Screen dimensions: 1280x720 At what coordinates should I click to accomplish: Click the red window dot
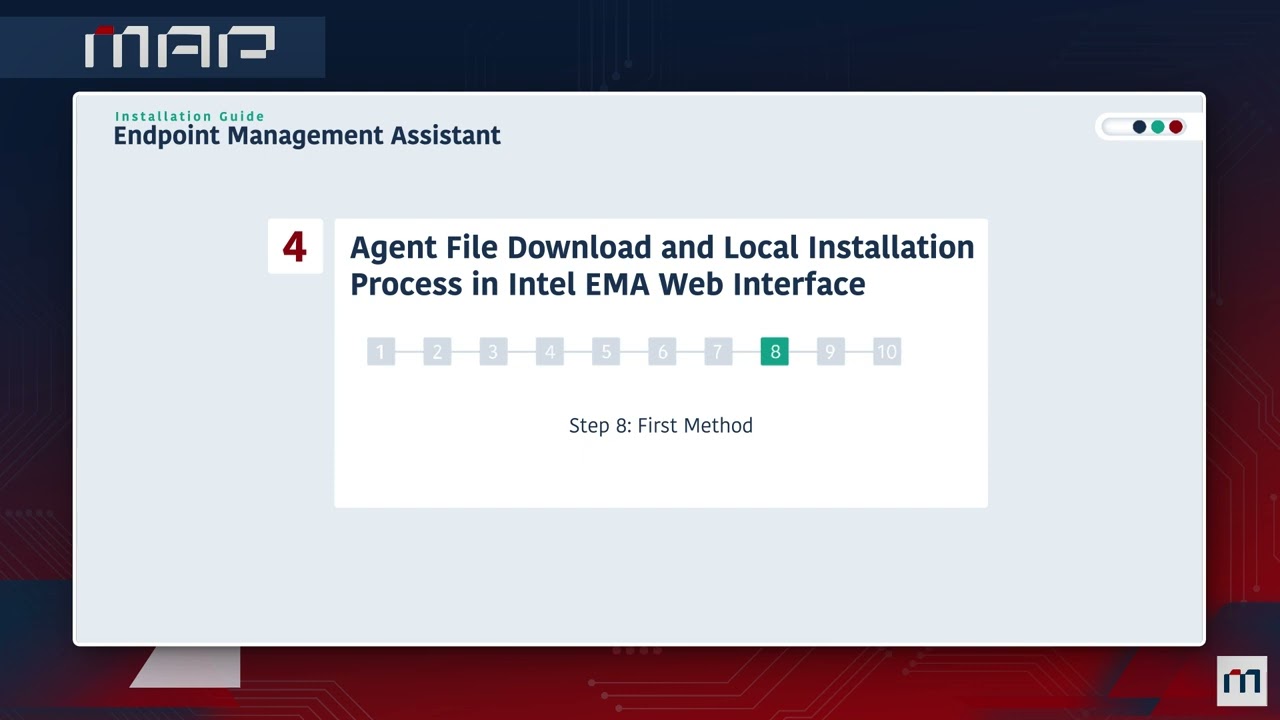click(x=1176, y=127)
